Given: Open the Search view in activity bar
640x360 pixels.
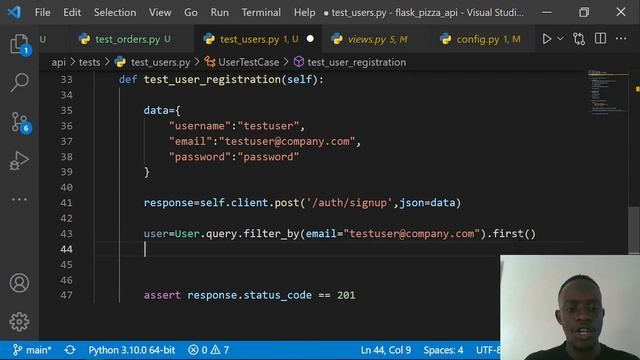Looking at the screenshot, I should tap(19, 83).
